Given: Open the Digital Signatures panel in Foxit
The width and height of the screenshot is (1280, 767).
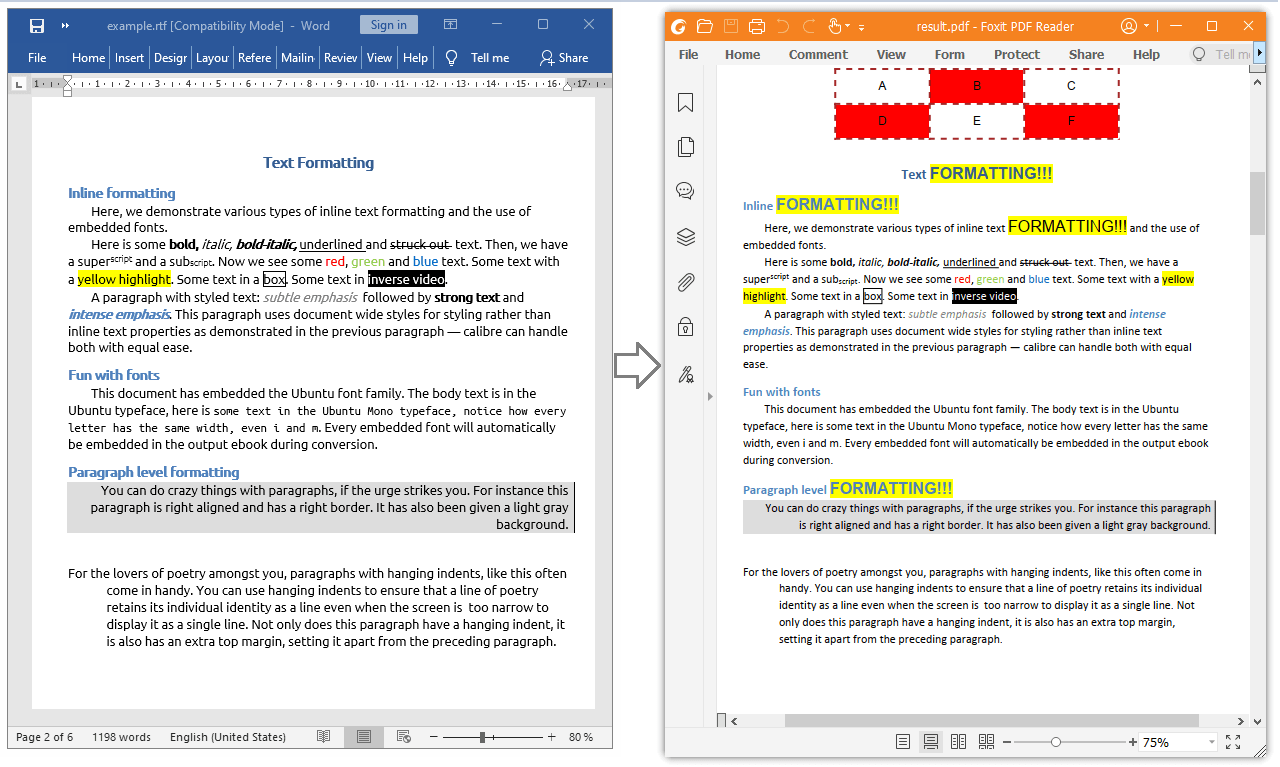Looking at the screenshot, I should (685, 374).
